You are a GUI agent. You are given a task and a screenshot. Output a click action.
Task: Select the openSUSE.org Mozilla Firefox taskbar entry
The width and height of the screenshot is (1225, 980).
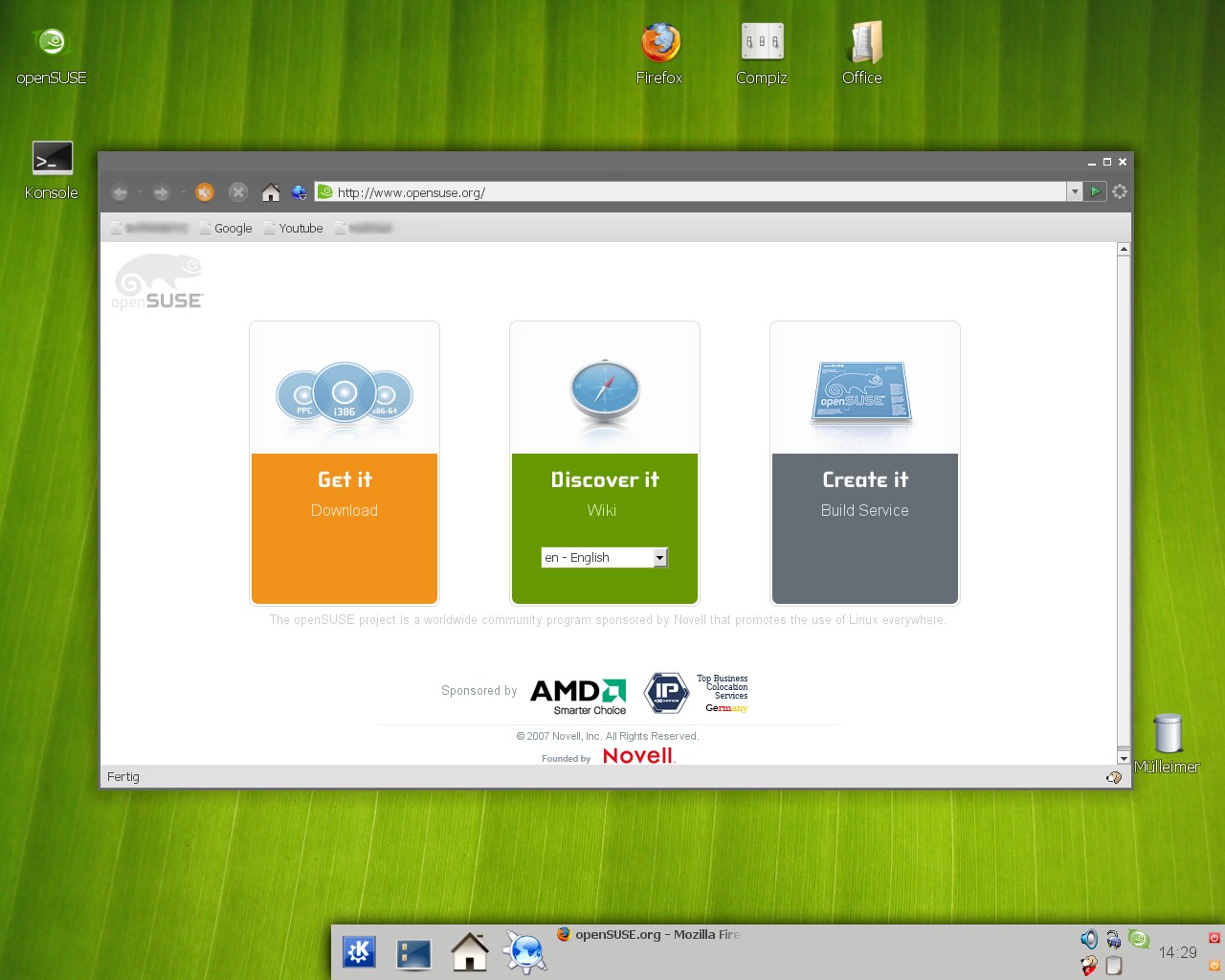[x=650, y=934]
